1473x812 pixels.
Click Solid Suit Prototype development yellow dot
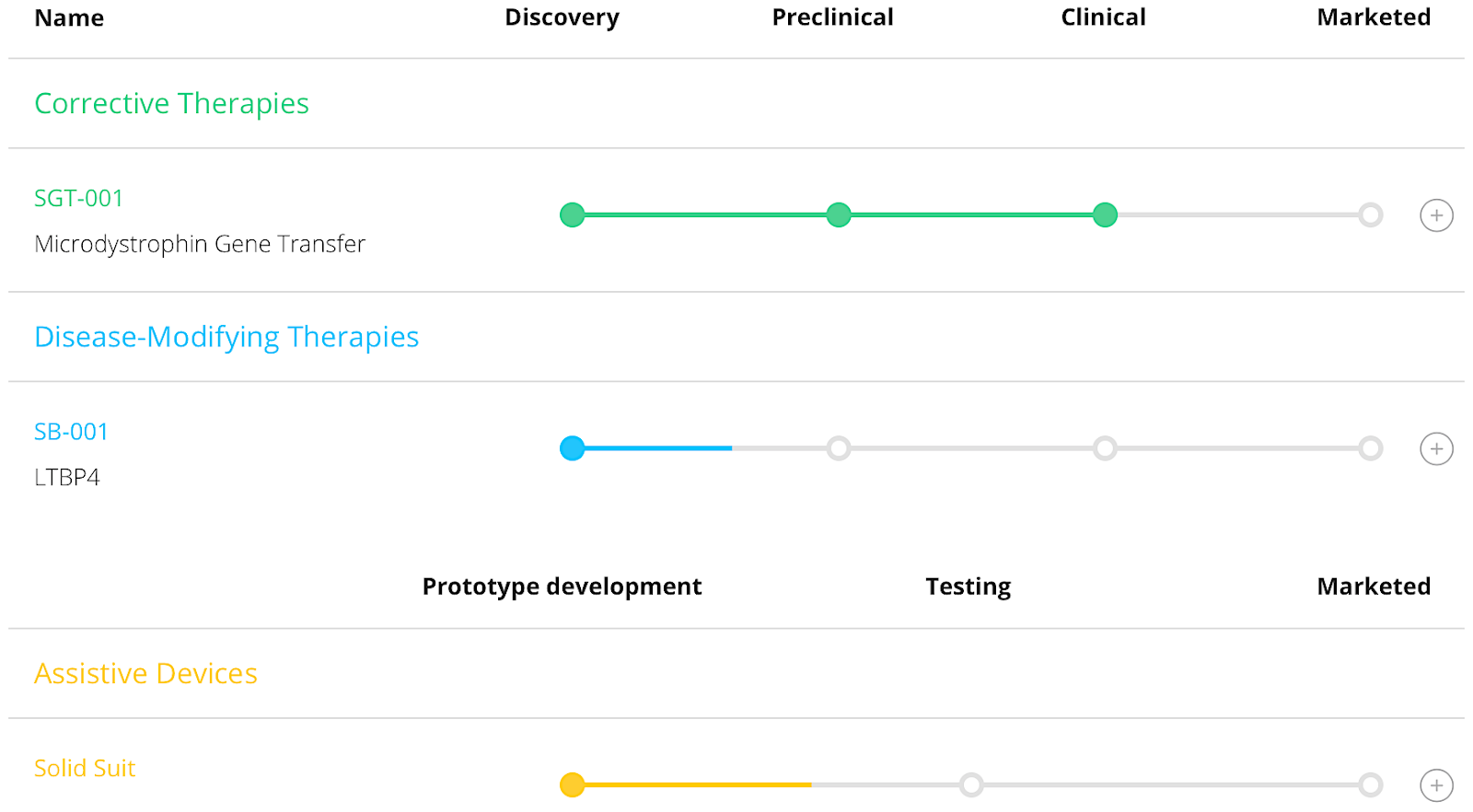pos(573,785)
